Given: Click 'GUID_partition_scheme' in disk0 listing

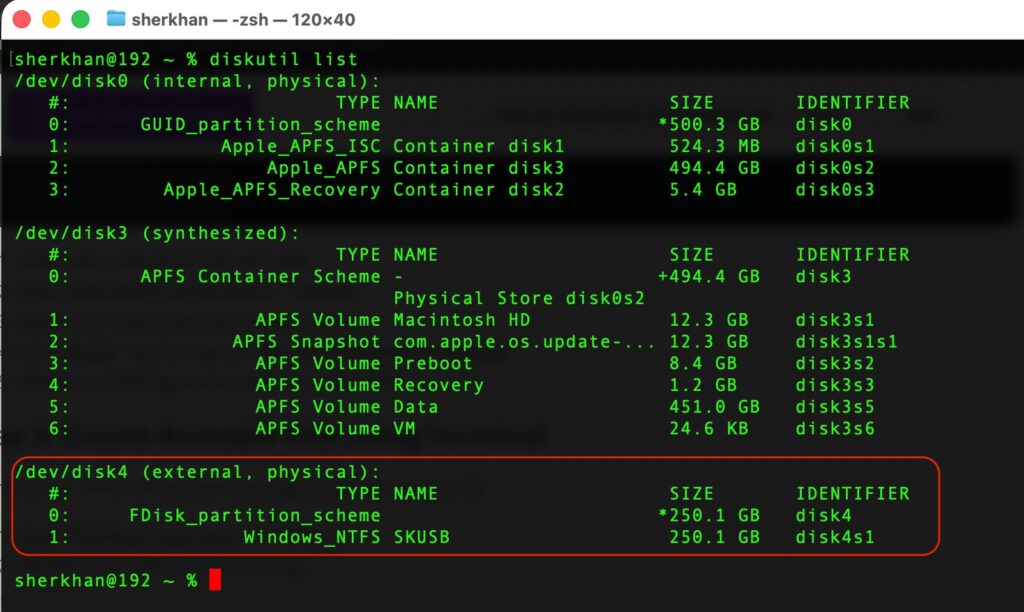Looking at the screenshot, I should click(x=260, y=125).
